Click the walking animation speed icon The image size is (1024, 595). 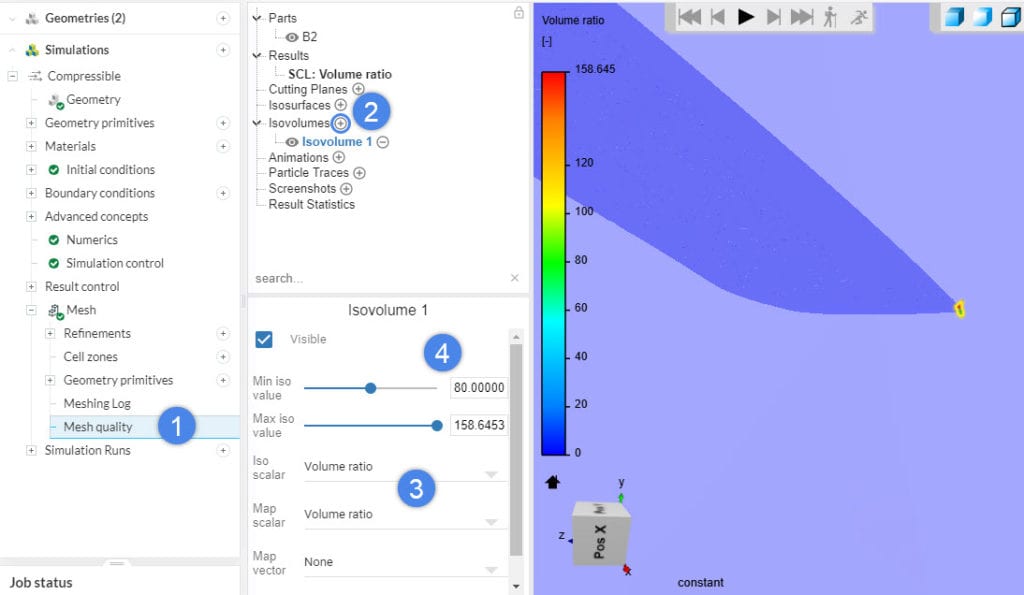click(829, 16)
